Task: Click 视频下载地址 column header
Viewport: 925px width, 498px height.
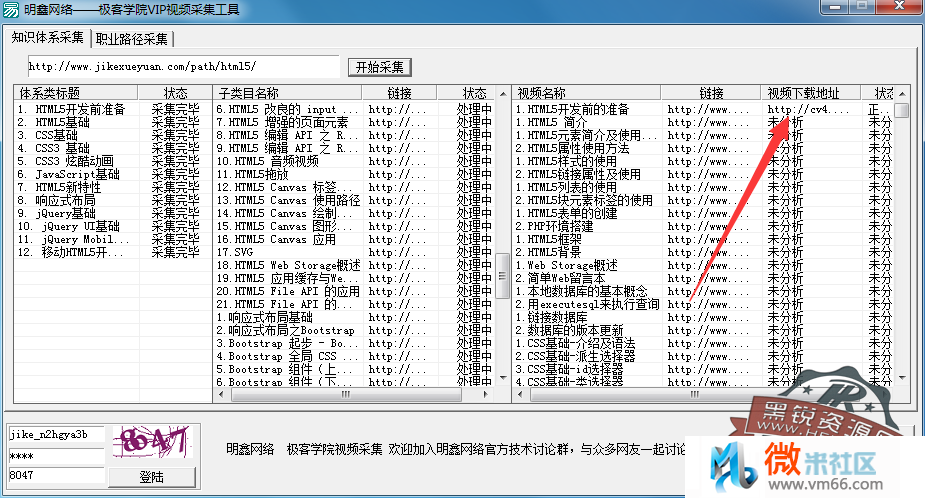Action: pos(809,93)
